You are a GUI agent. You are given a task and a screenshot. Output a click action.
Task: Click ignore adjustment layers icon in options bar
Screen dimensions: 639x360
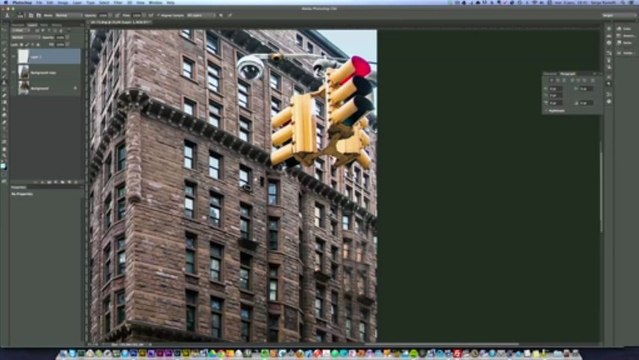pos(220,15)
